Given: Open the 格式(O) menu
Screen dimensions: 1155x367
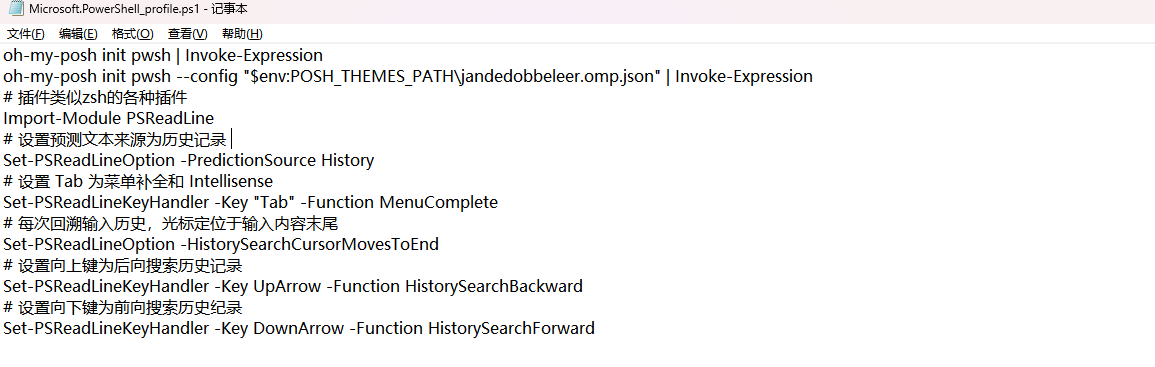Looking at the screenshot, I should pos(133,34).
